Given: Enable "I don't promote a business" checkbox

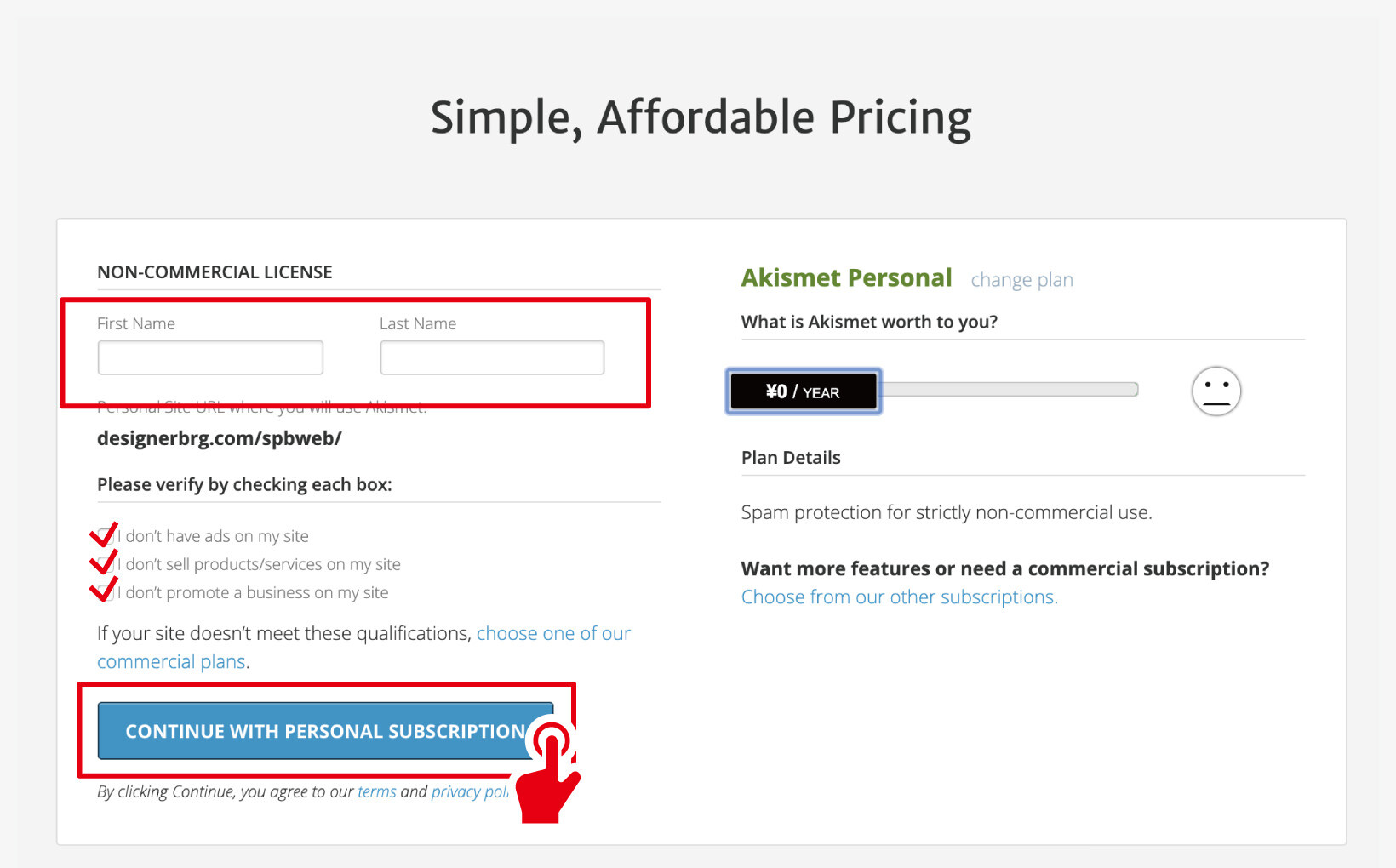Looking at the screenshot, I should (x=105, y=592).
